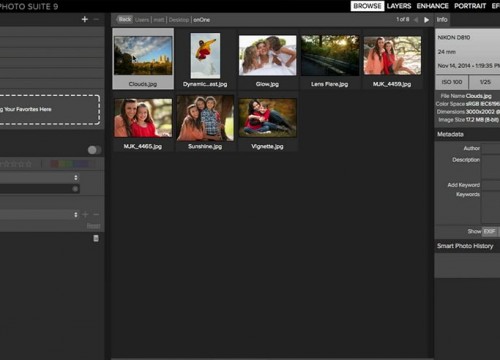
Task: Click the Dimensions 3000x2002 info row
Action: tap(468, 112)
